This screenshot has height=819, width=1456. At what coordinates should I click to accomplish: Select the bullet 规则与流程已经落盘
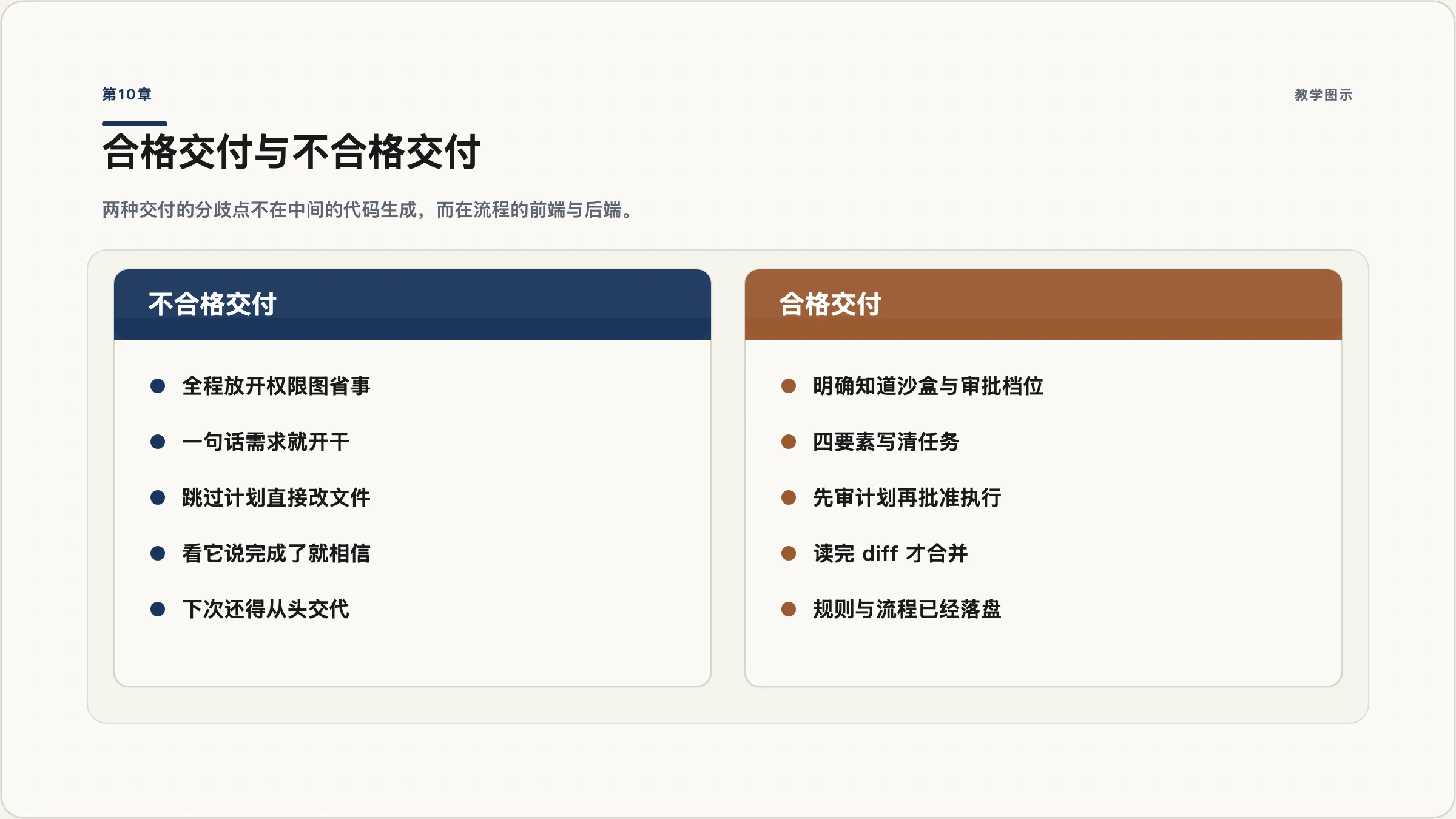[x=907, y=609]
